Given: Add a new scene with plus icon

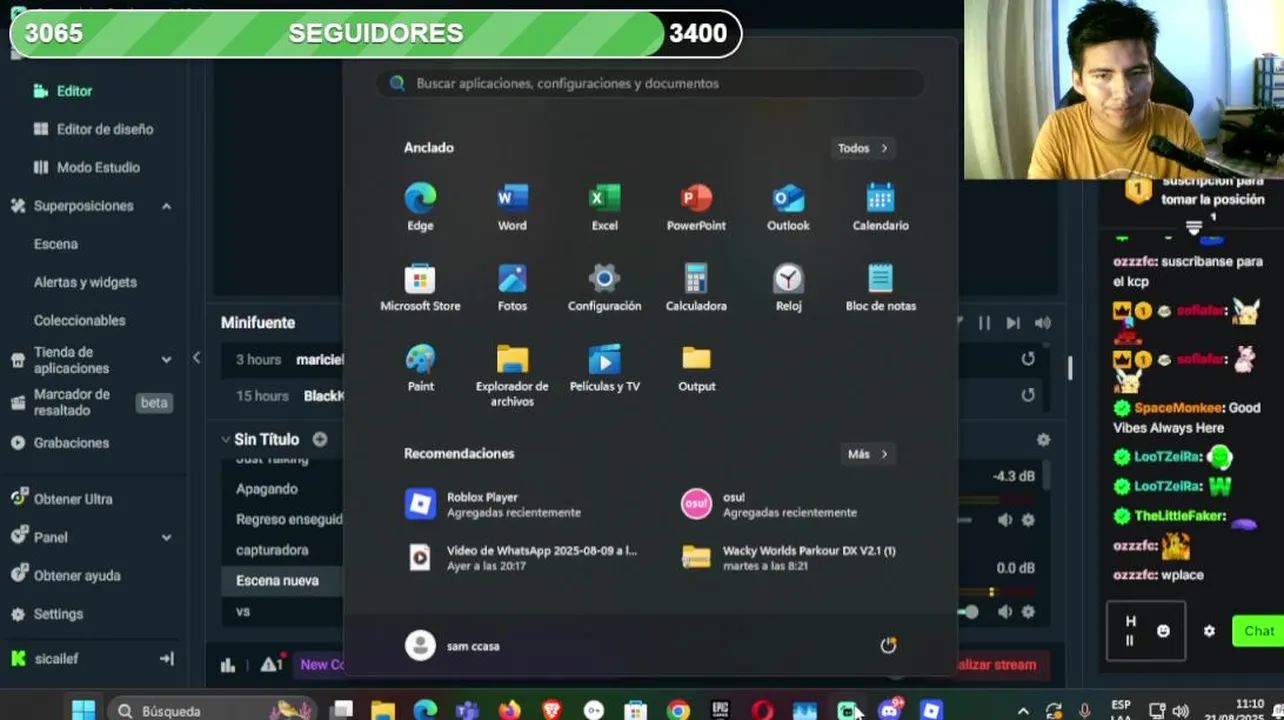Looking at the screenshot, I should (320, 439).
